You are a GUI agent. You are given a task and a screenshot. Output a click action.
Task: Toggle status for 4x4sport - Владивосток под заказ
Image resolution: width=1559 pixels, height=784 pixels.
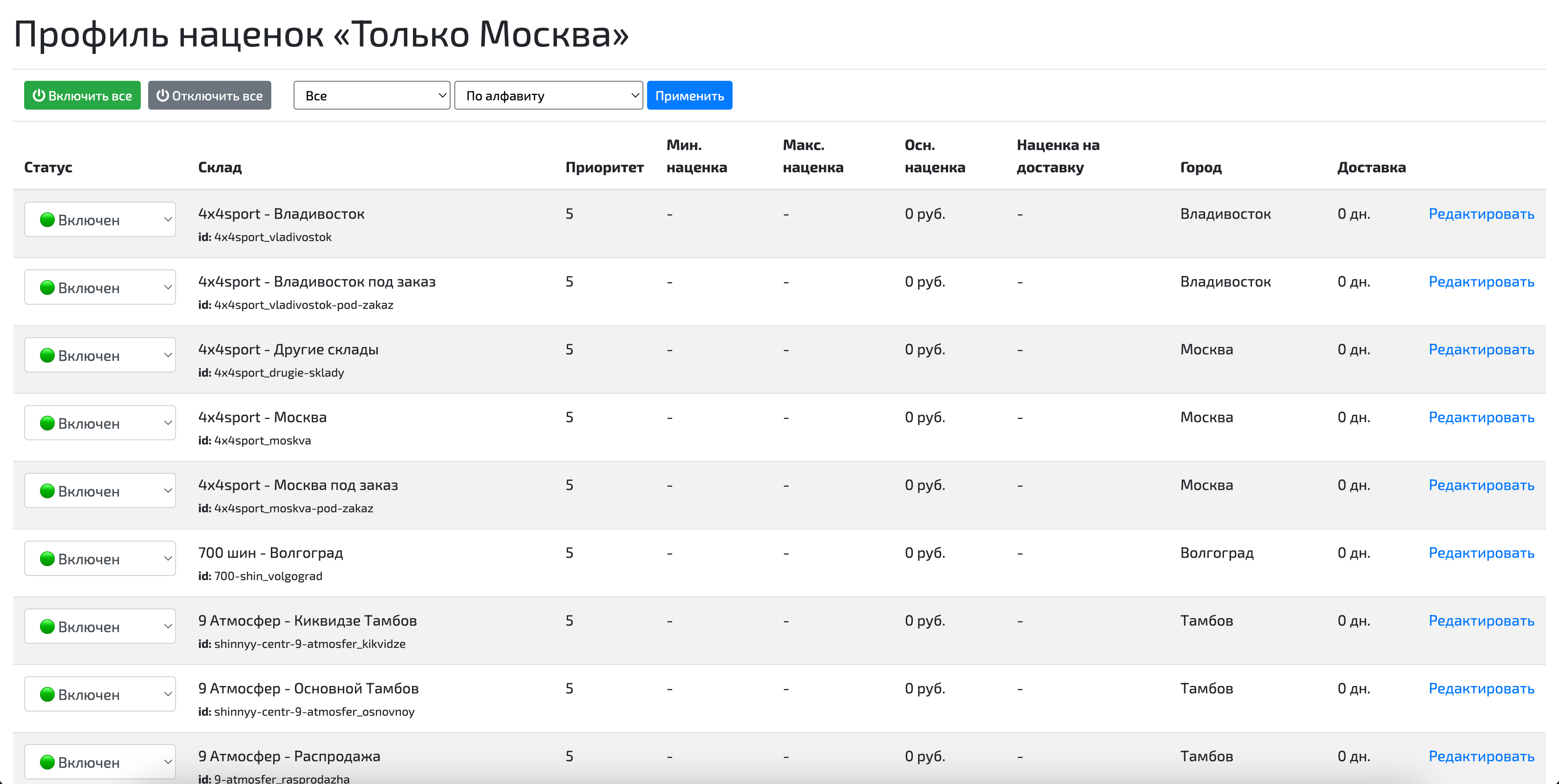point(99,287)
